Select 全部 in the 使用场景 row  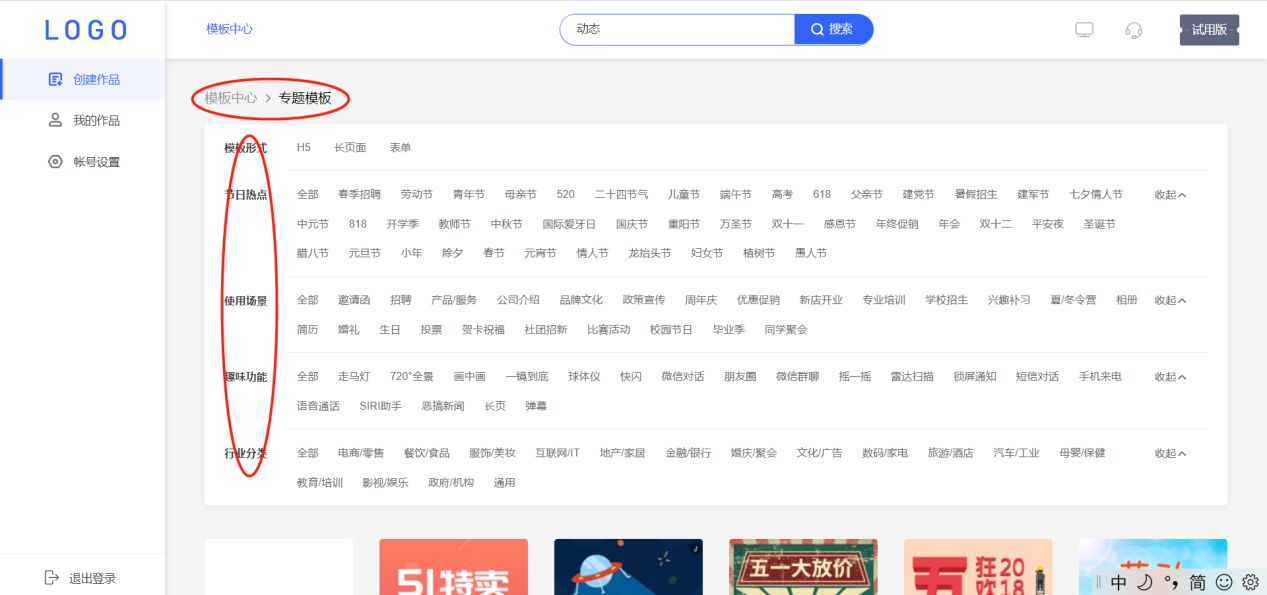(x=308, y=300)
